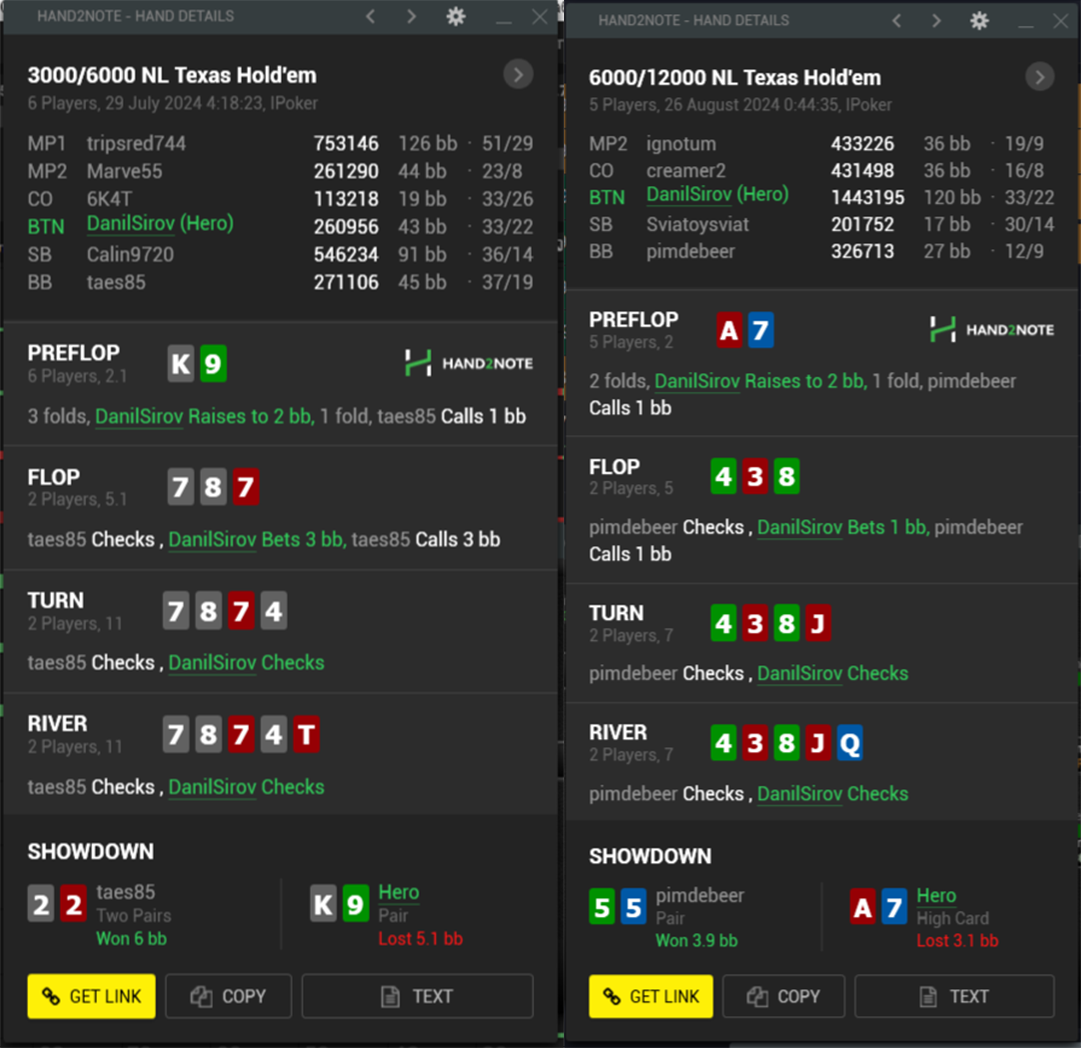
Task: Click 'Won 3.9 bb' result for pimdebeer
Action: (x=696, y=941)
